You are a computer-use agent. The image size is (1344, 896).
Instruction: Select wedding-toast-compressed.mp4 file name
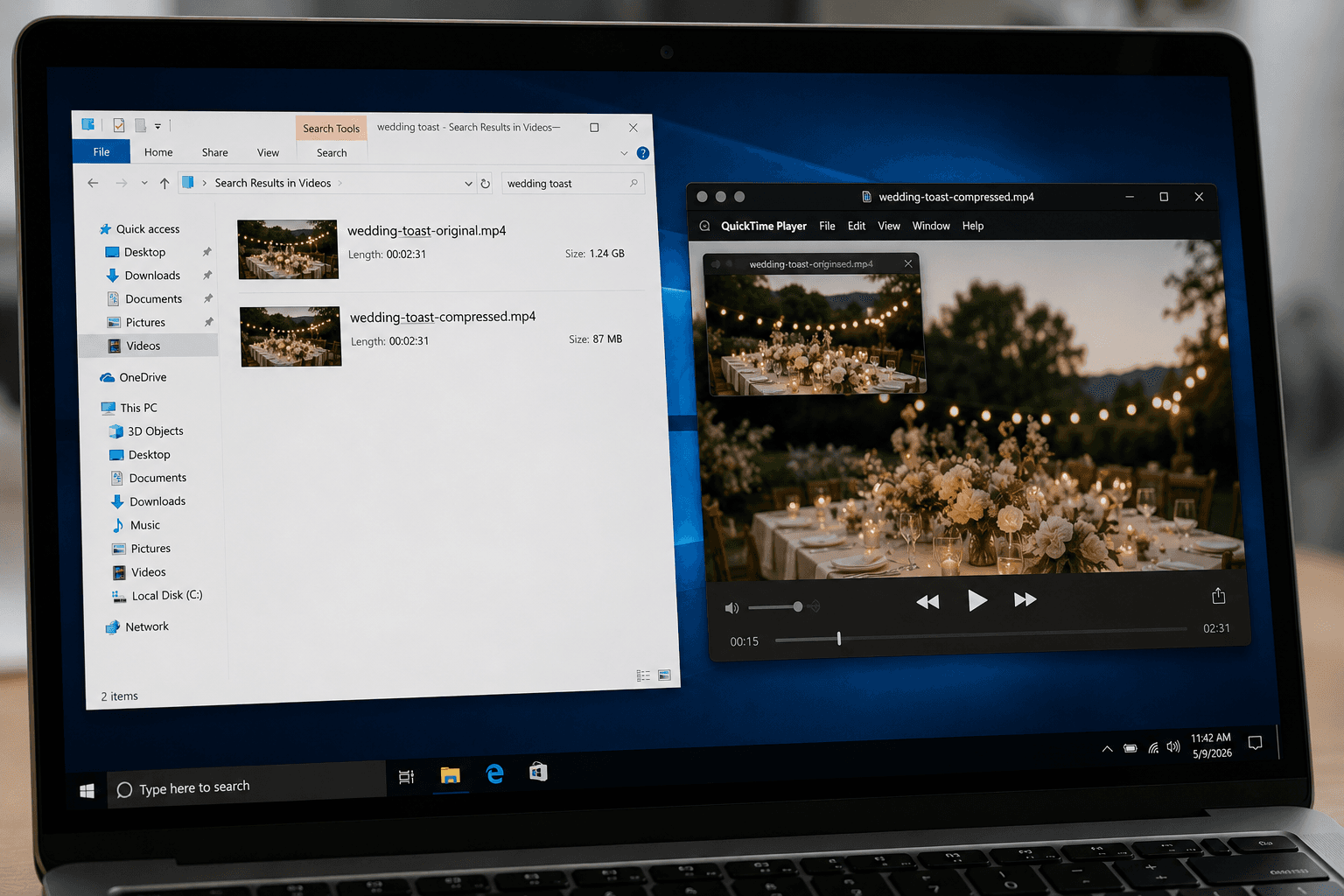point(443,317)
